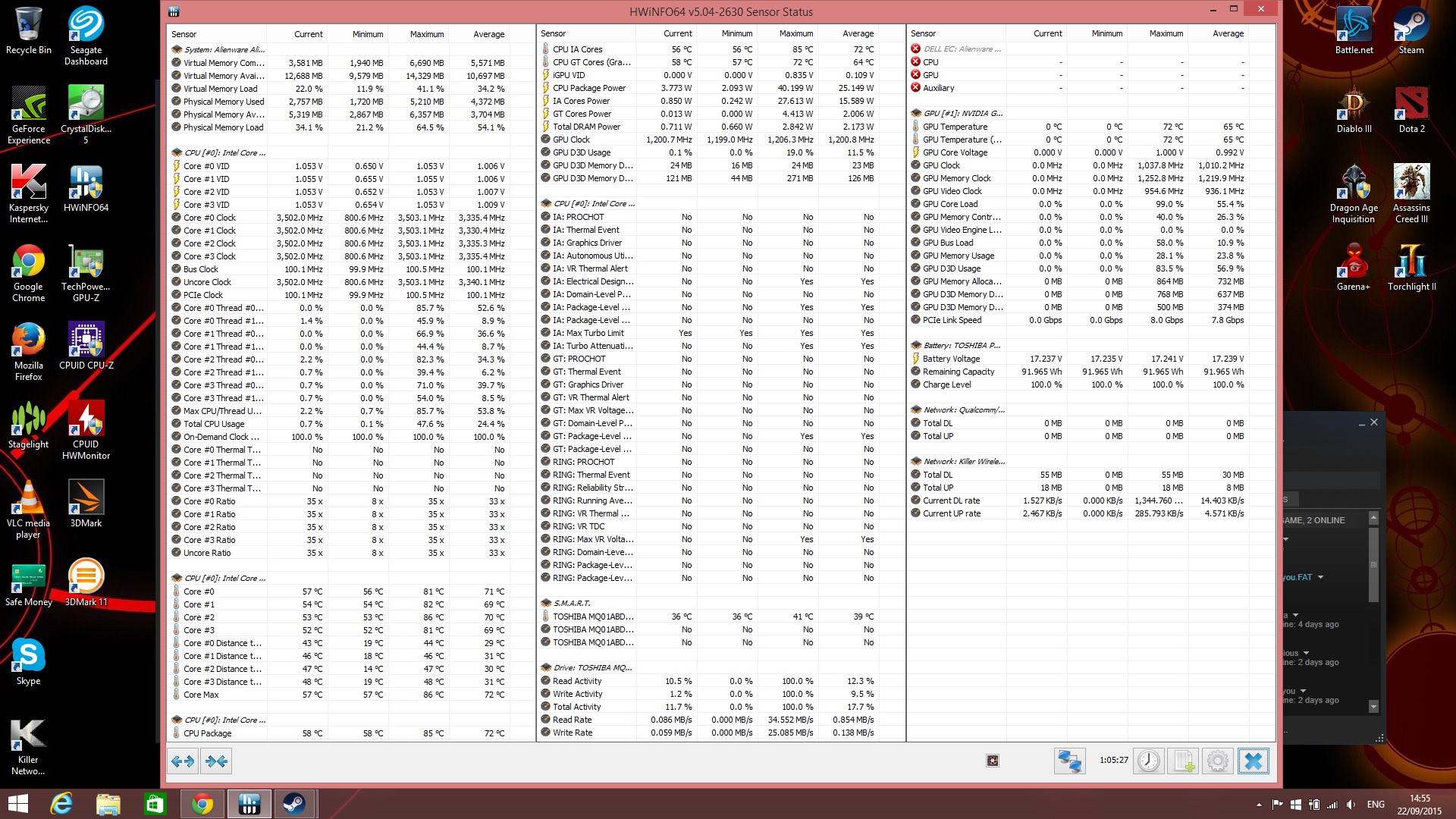This screenshot has width=1456, height=819.
Task: Open Dragon Age Inquisition shortcut
Action: point(1354,194)
